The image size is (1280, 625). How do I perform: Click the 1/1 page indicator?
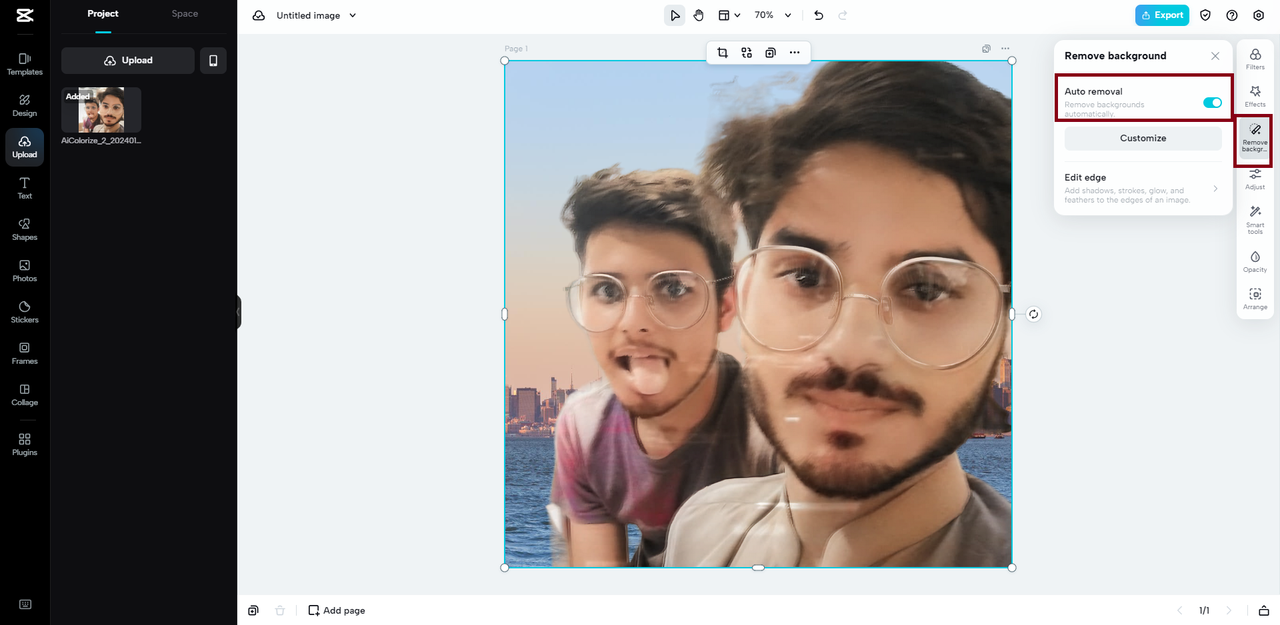pos(1204,610)
